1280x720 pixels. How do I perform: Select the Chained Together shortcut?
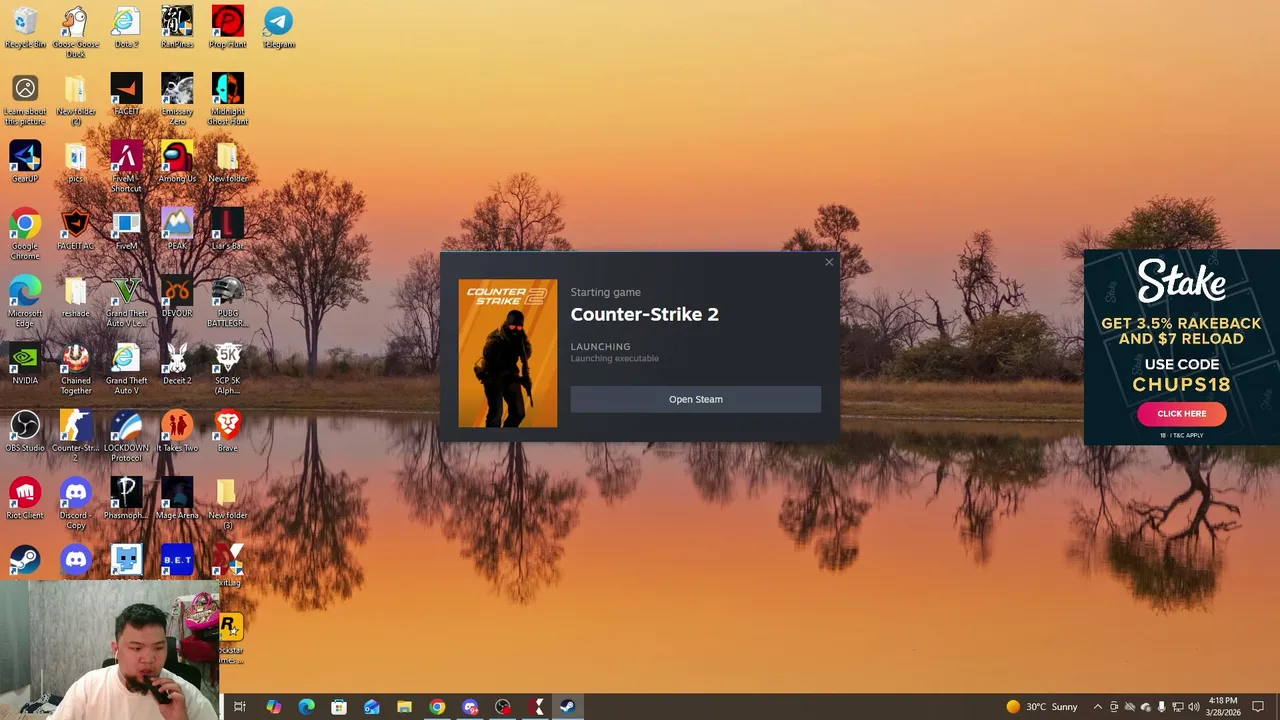tap(76, 369)
